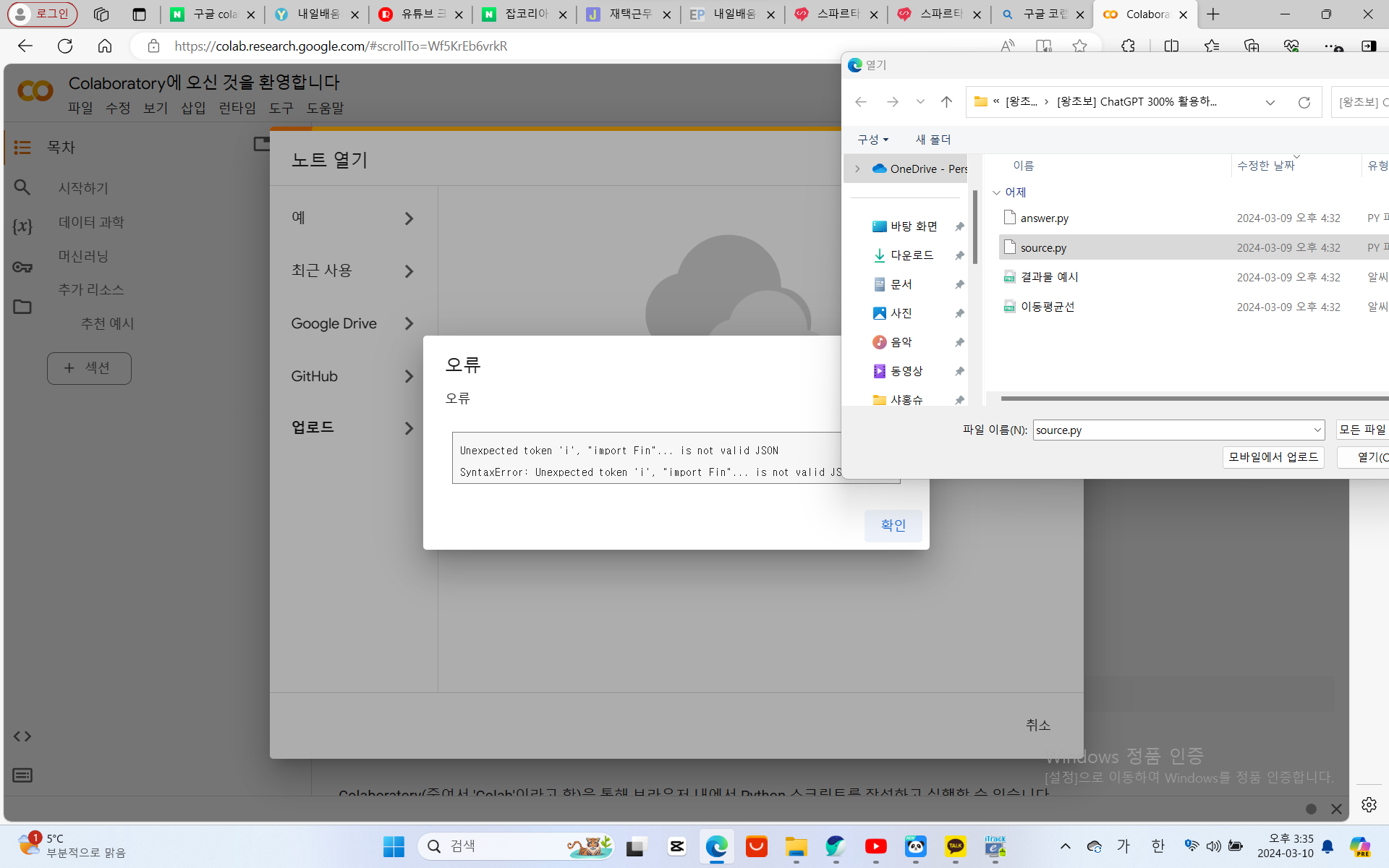Click the 새 폴더 button
This screenshot has height=868, width=1389.
tap(933, 140)
